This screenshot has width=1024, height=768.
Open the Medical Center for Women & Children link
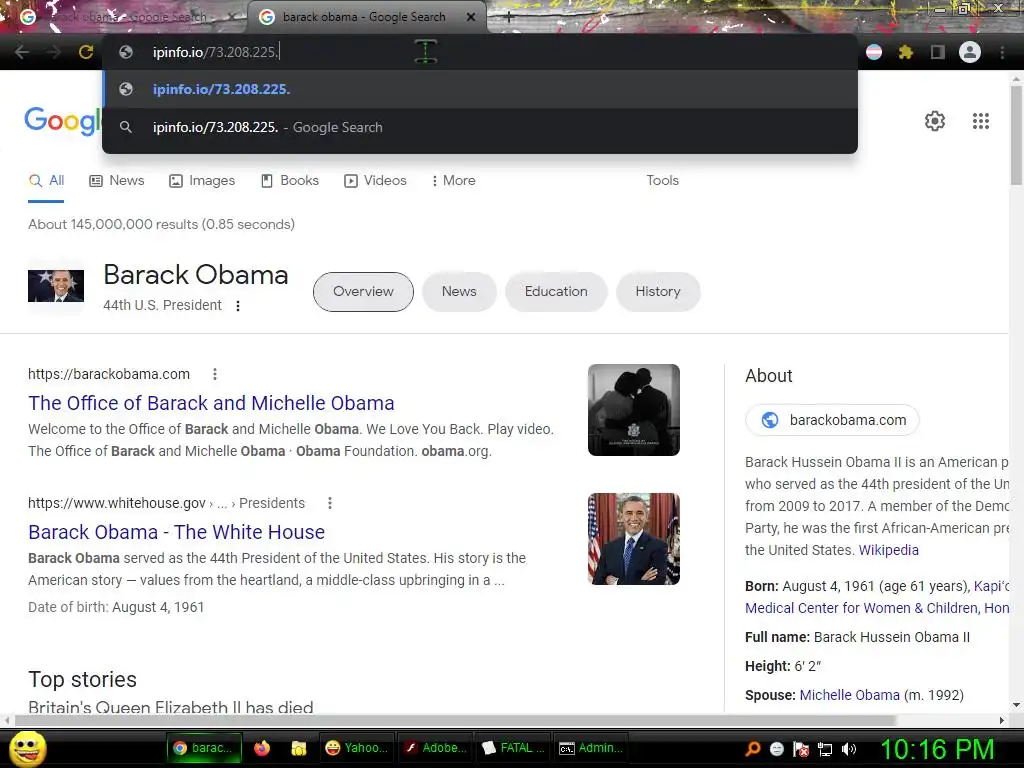pos(877,608)
